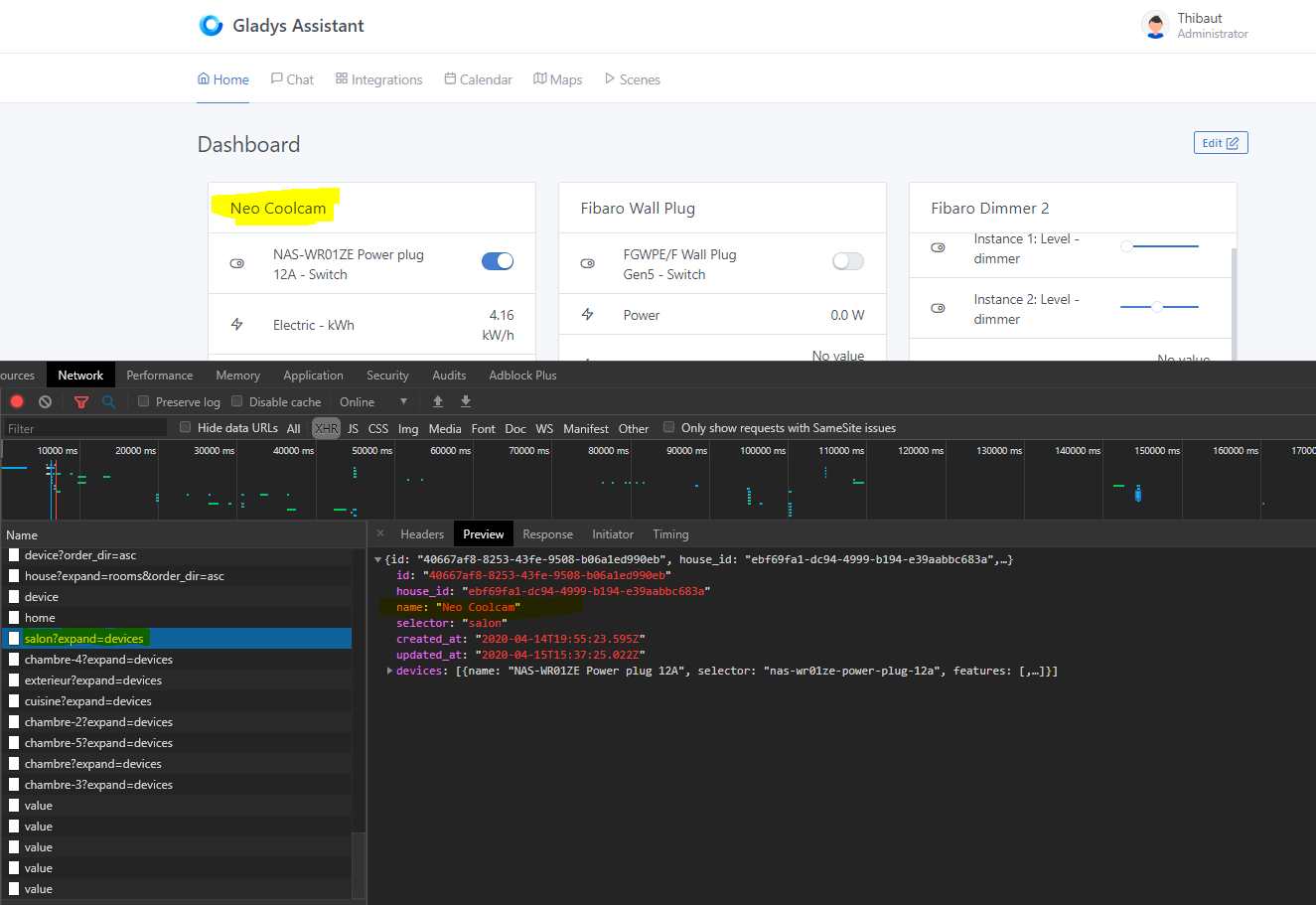The image size is (1316, 905).
Task: Export HAR with the up-arrow icon
Action: click(x=437, y=401)
